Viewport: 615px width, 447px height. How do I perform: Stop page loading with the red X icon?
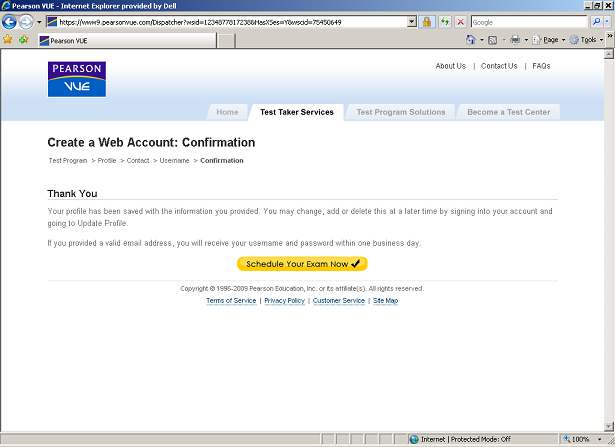click(460, 21)
